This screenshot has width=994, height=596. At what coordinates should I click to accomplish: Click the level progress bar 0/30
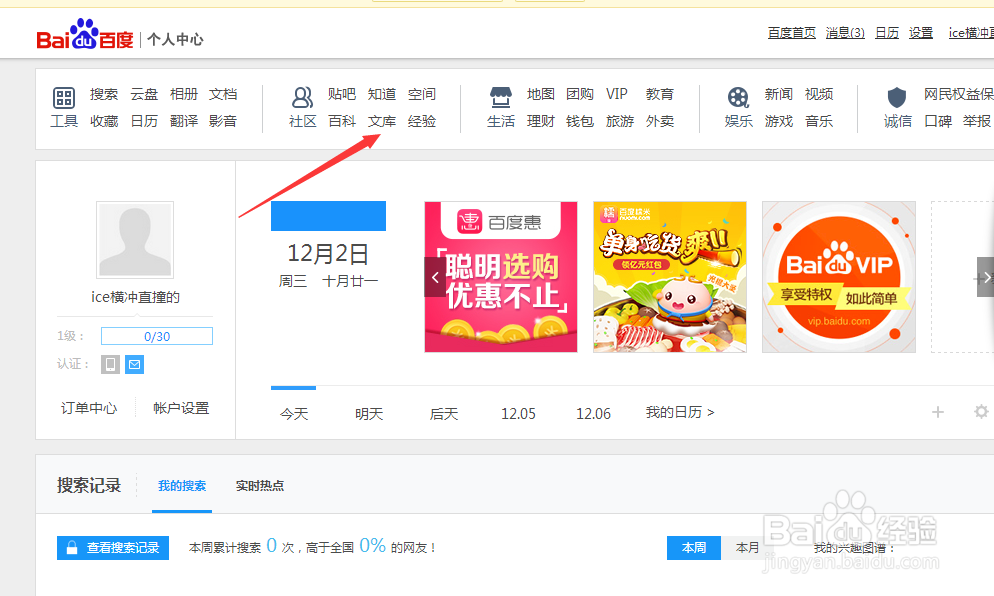coord(157,336)
